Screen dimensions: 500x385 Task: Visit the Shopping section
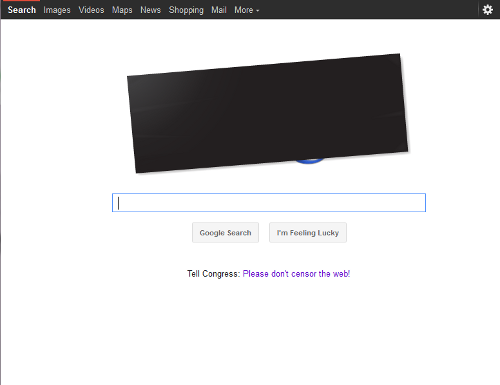[186, 10]
